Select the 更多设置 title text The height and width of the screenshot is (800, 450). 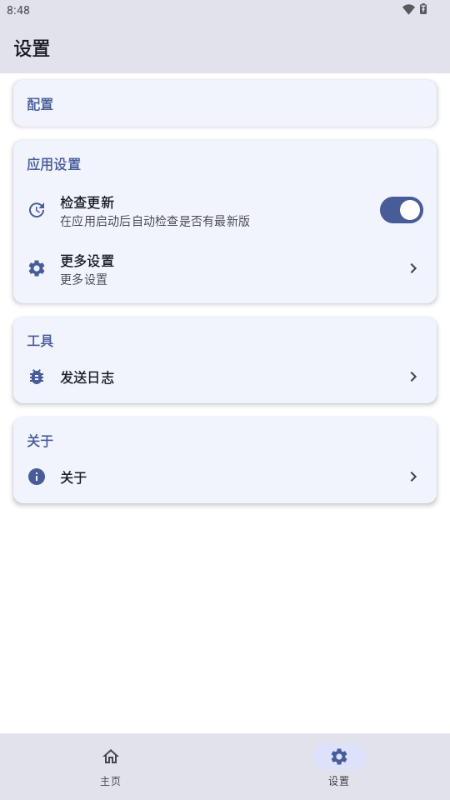click(x=87, y=261)
